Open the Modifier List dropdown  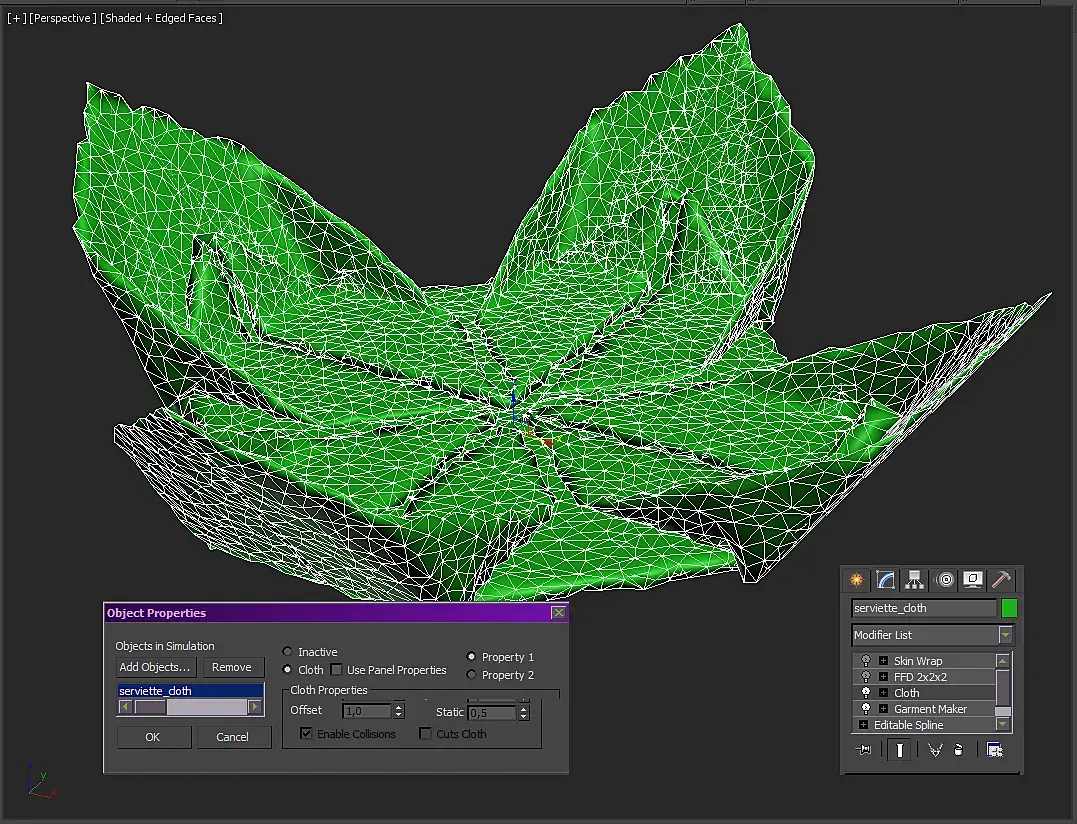pos(1005,635)
